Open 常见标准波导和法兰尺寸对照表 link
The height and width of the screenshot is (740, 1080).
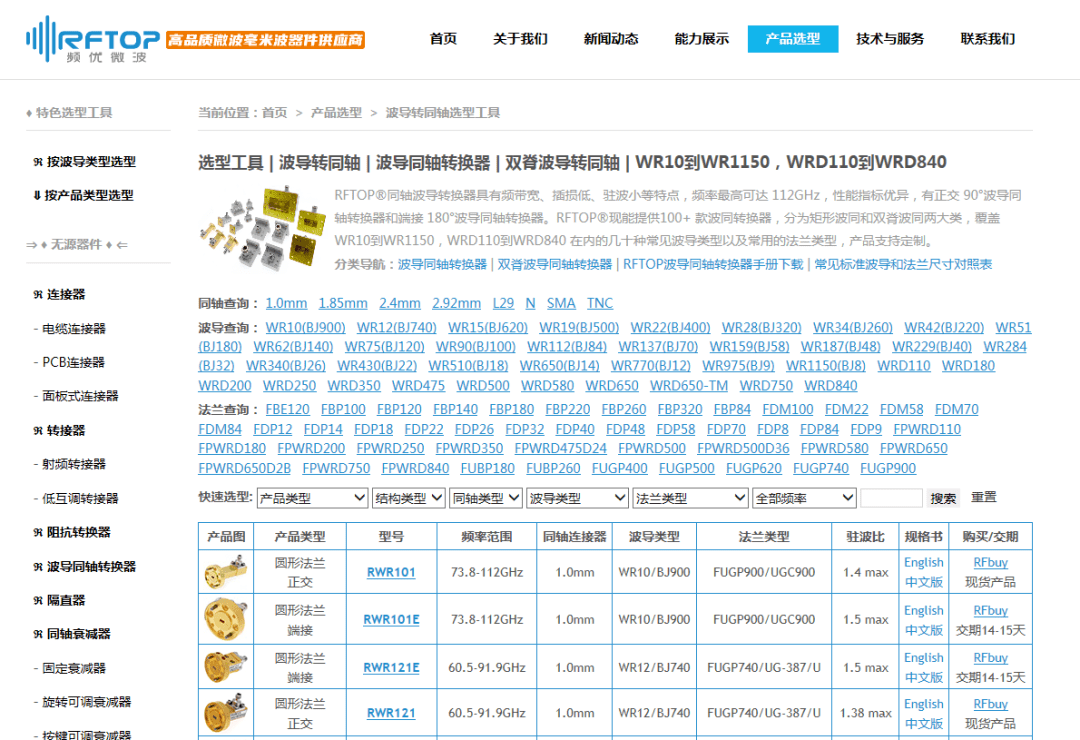903,265
